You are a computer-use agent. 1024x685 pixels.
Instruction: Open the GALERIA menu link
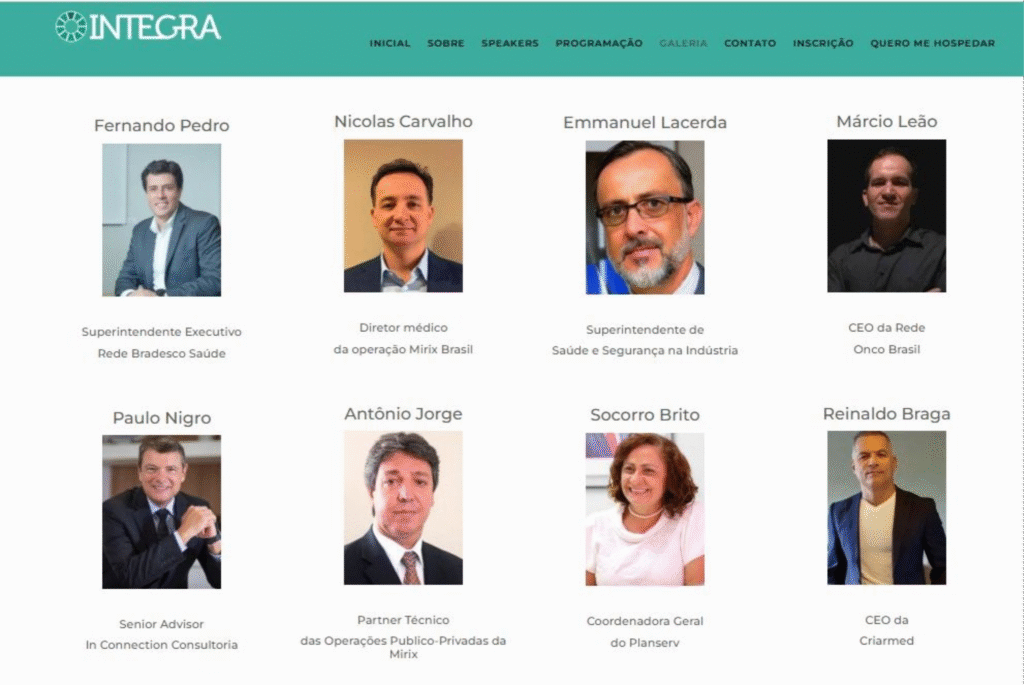click(x=683, y=43)
